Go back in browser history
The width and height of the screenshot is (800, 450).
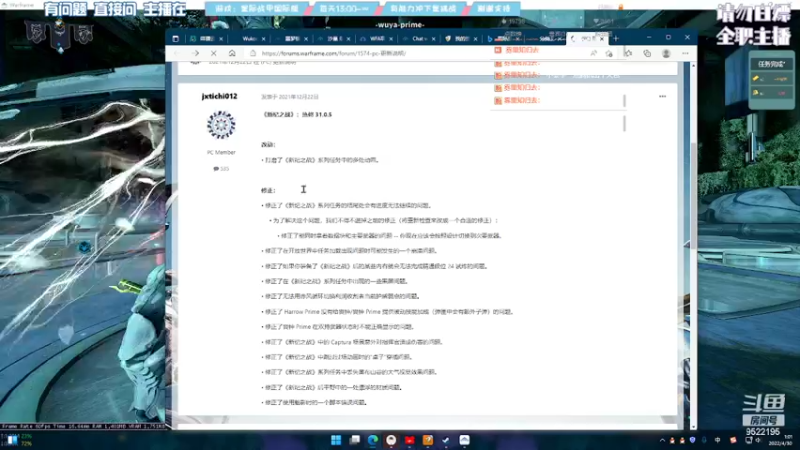click(177, 53)
